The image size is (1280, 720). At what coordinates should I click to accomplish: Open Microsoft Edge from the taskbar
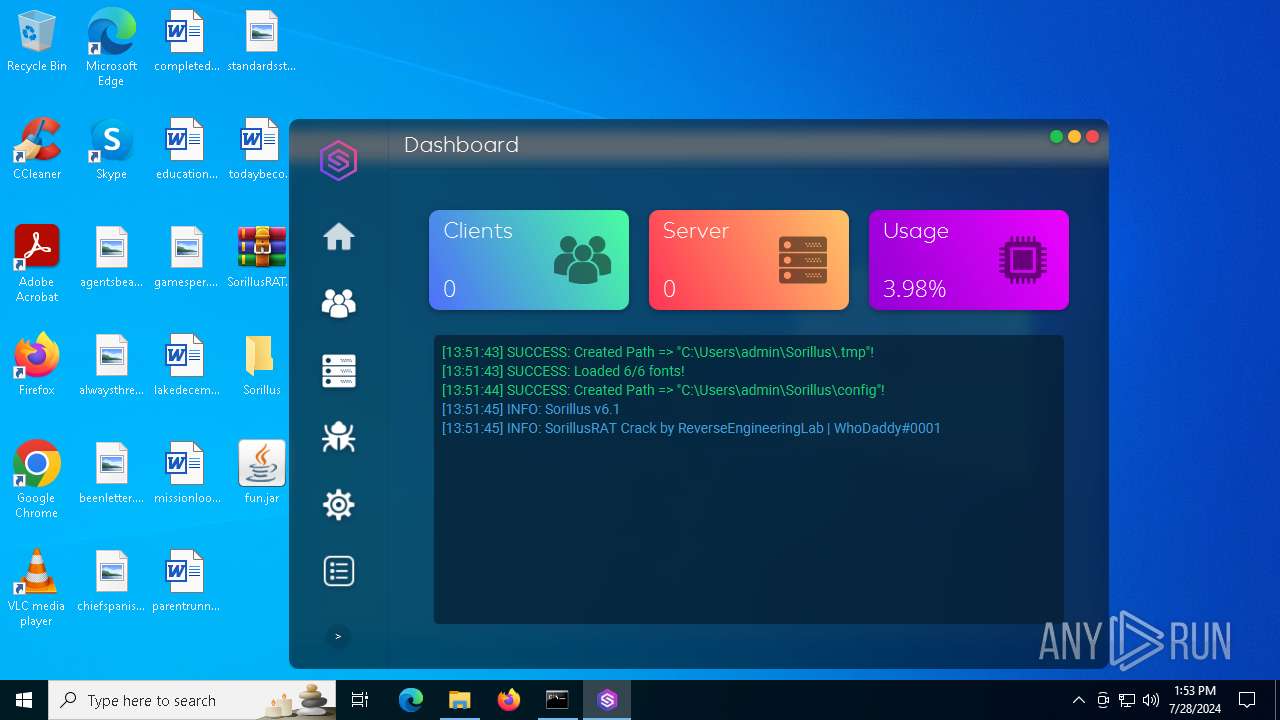pyautogui.click(x=411, y=700)
